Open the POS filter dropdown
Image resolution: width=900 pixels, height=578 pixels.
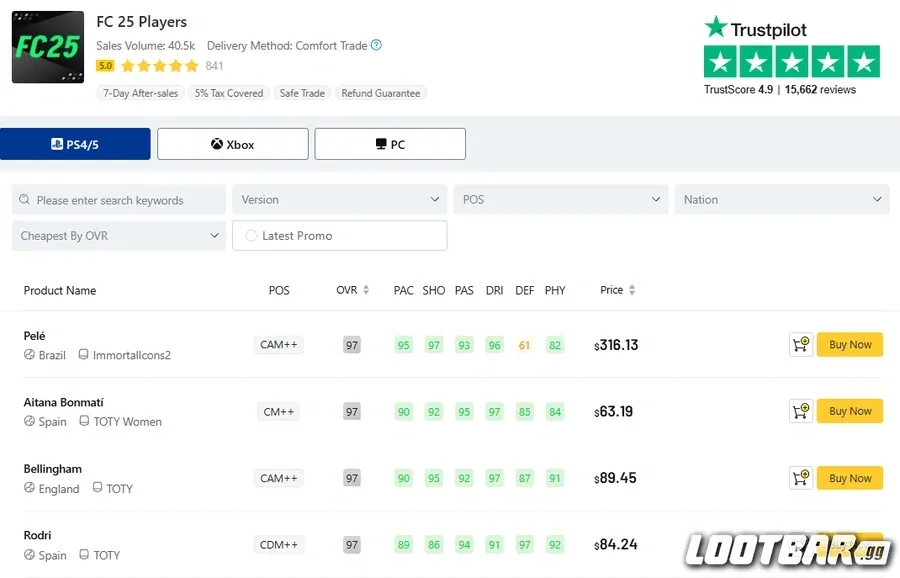point(561,200)
